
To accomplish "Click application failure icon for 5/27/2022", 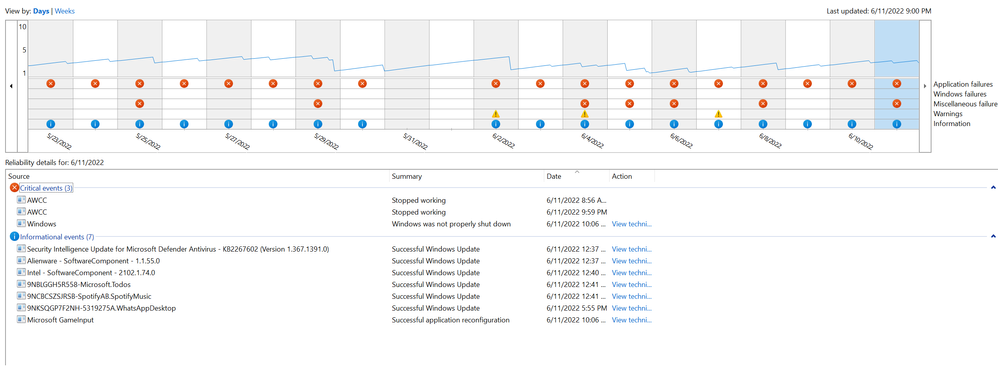I will pyautogui.click(x=228, y=83).
